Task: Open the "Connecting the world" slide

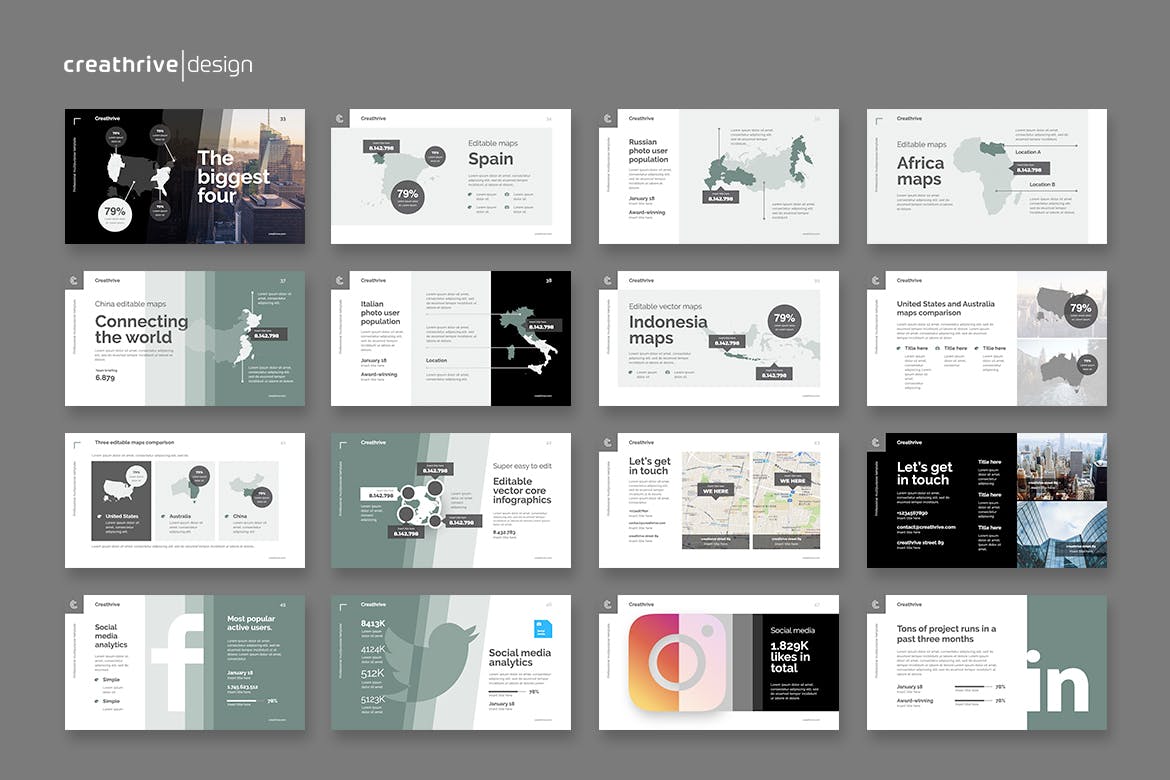Action: click(x=185, y=338)
